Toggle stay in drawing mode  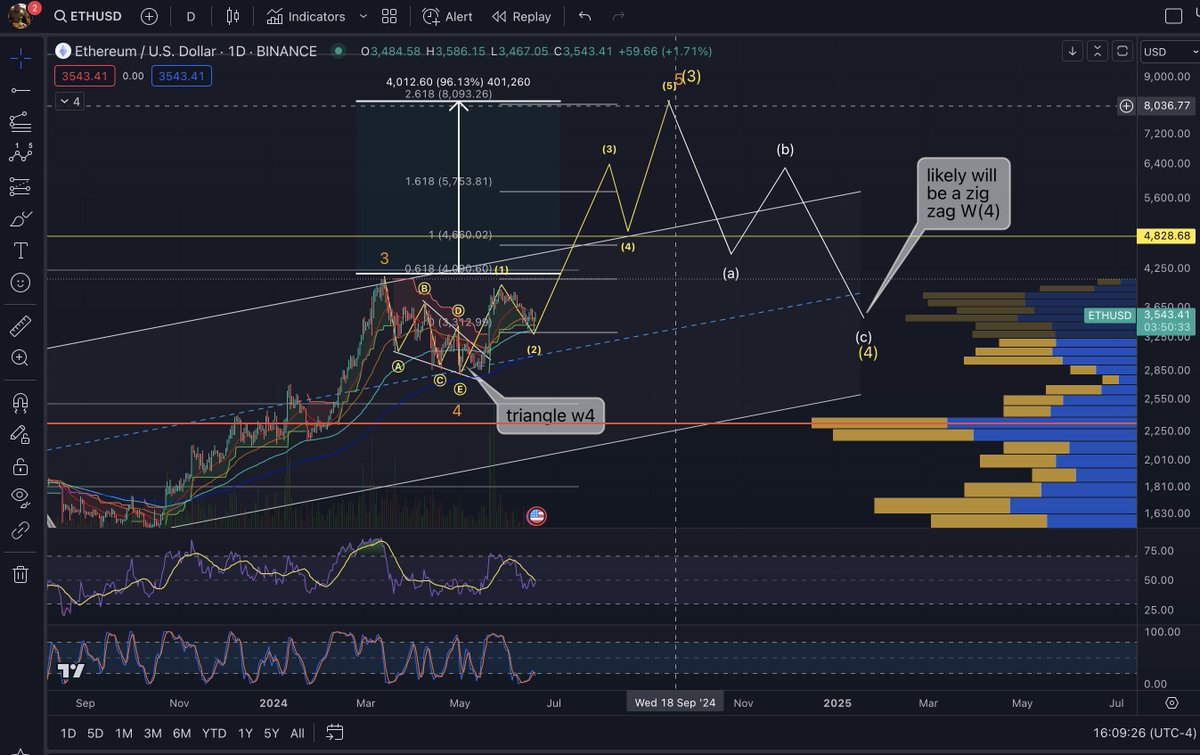tap(20, 434)
